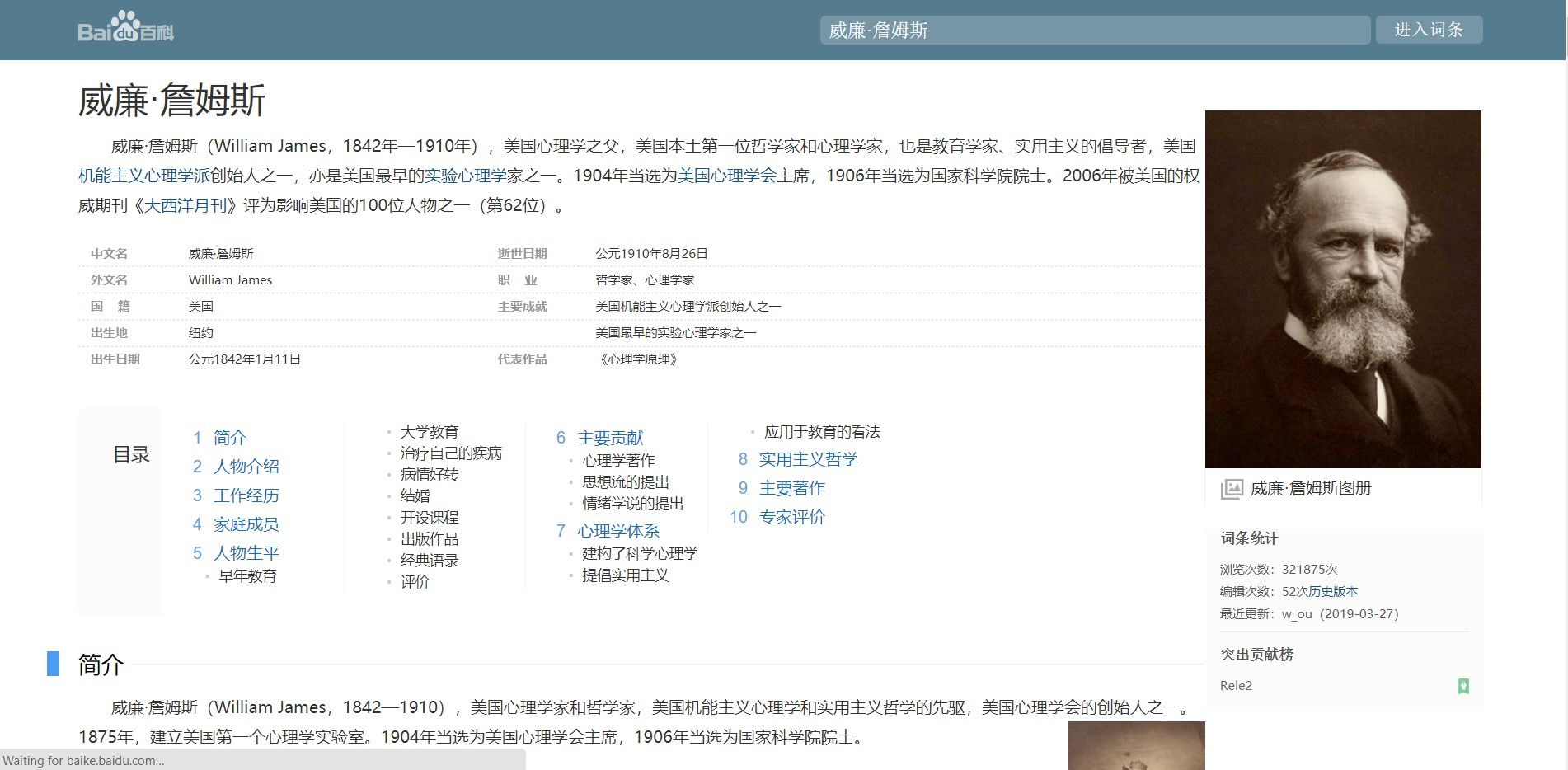
Task: Open section 8 实用主义哲学
Action: click(808, 459)
